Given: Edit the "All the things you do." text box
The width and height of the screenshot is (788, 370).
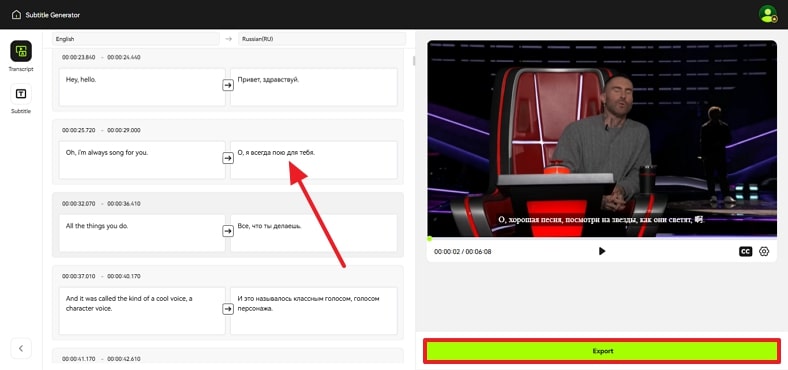Looking at the screenshot, I should pyautogui.click(x=142, y=233).
